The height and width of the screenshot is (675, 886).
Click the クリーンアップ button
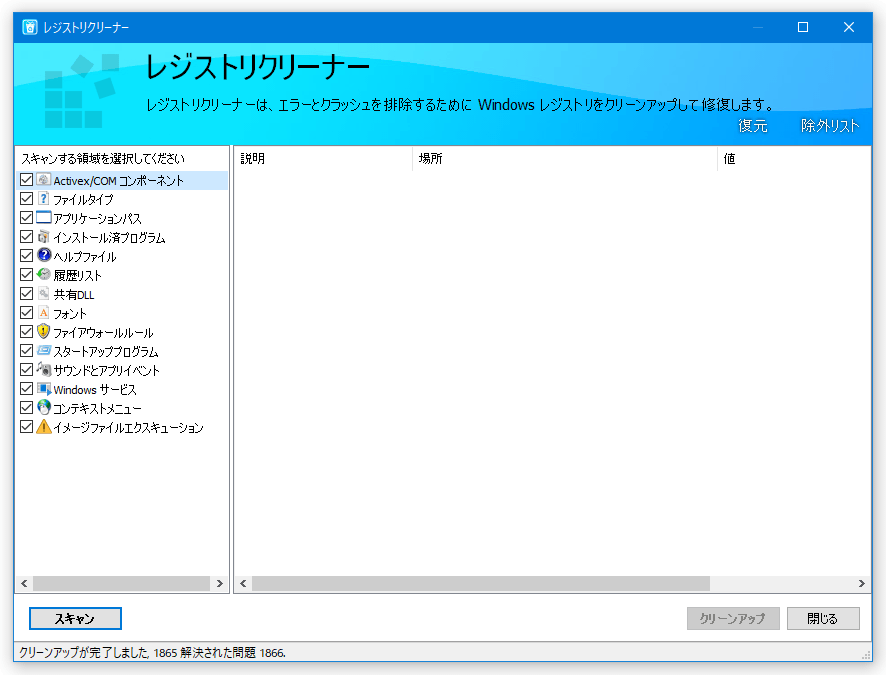733,619
